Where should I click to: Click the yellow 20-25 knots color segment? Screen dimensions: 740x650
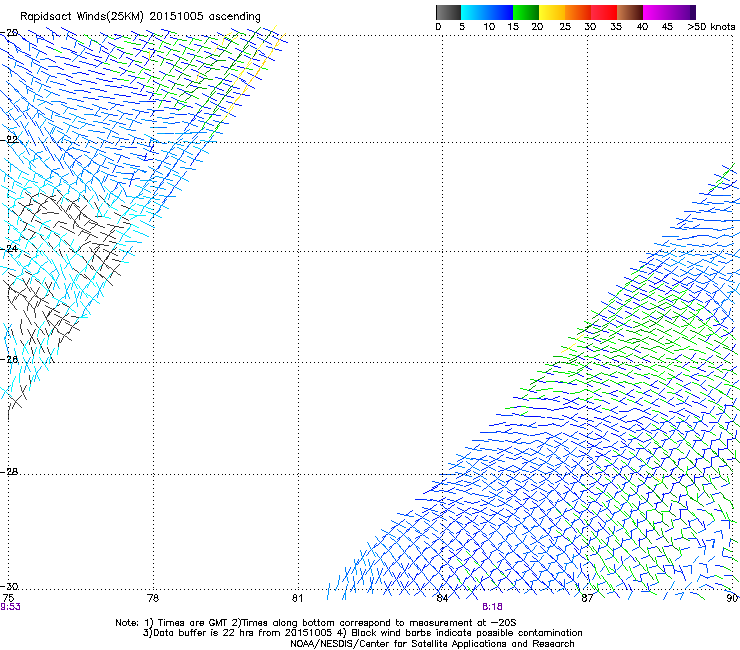[x=551, y=12]
